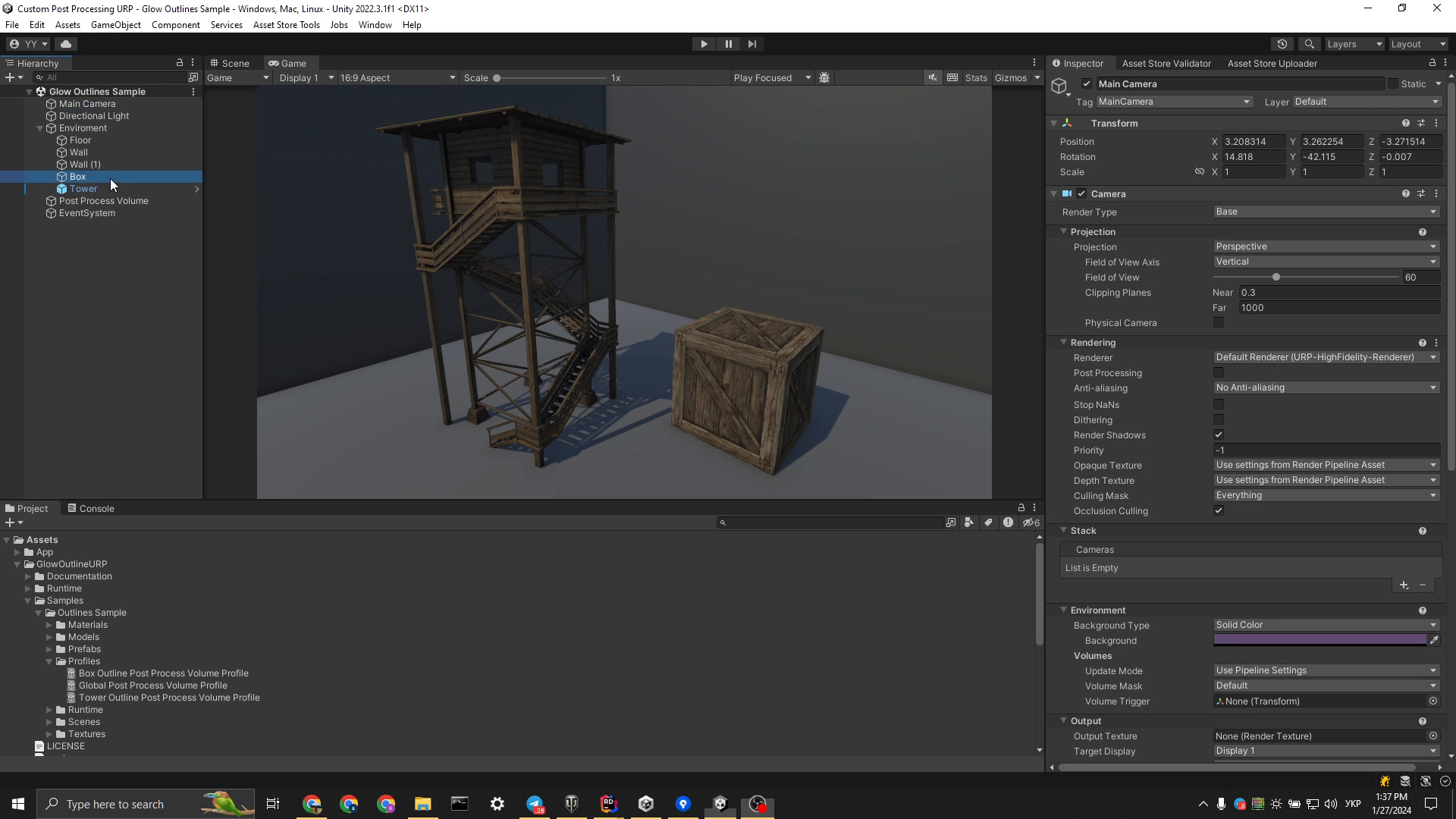
Task: Open Background Type Solid Color dropdown
Action: (1326, 626)
